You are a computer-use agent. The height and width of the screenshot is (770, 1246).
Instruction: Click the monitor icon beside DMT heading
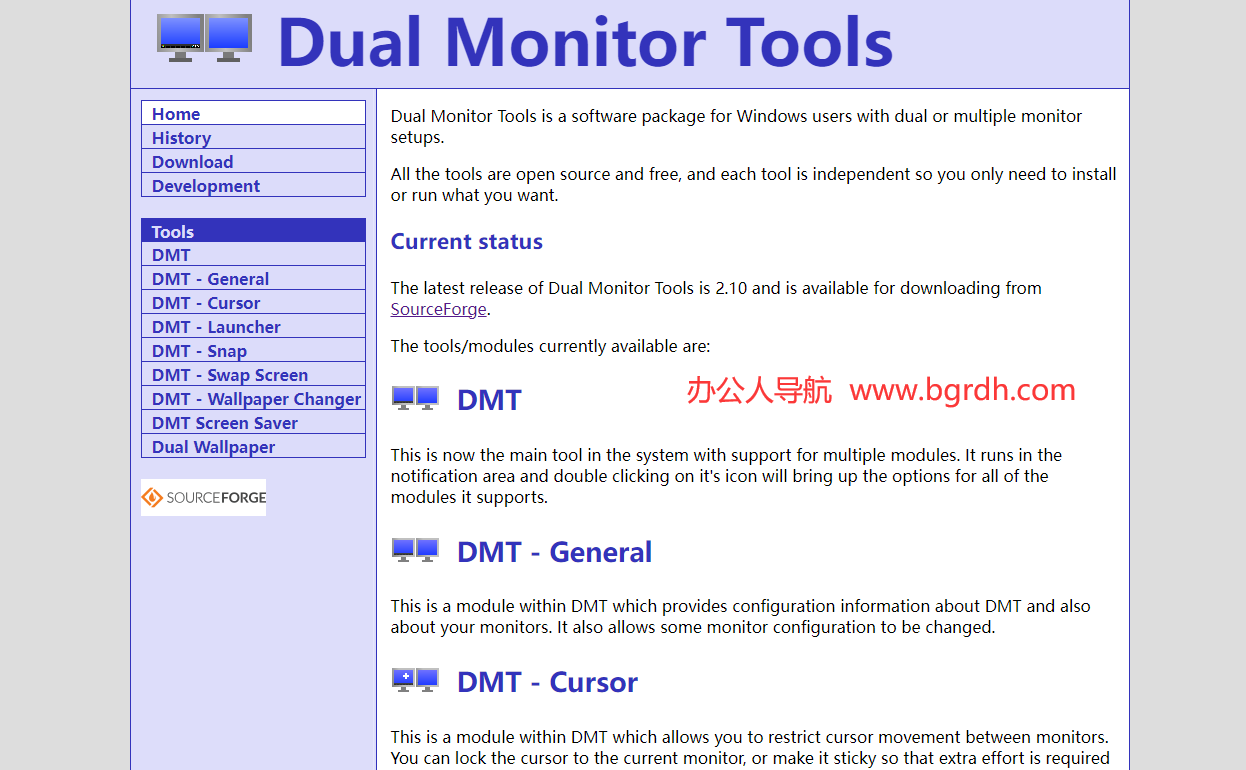(x=415, y=399)
